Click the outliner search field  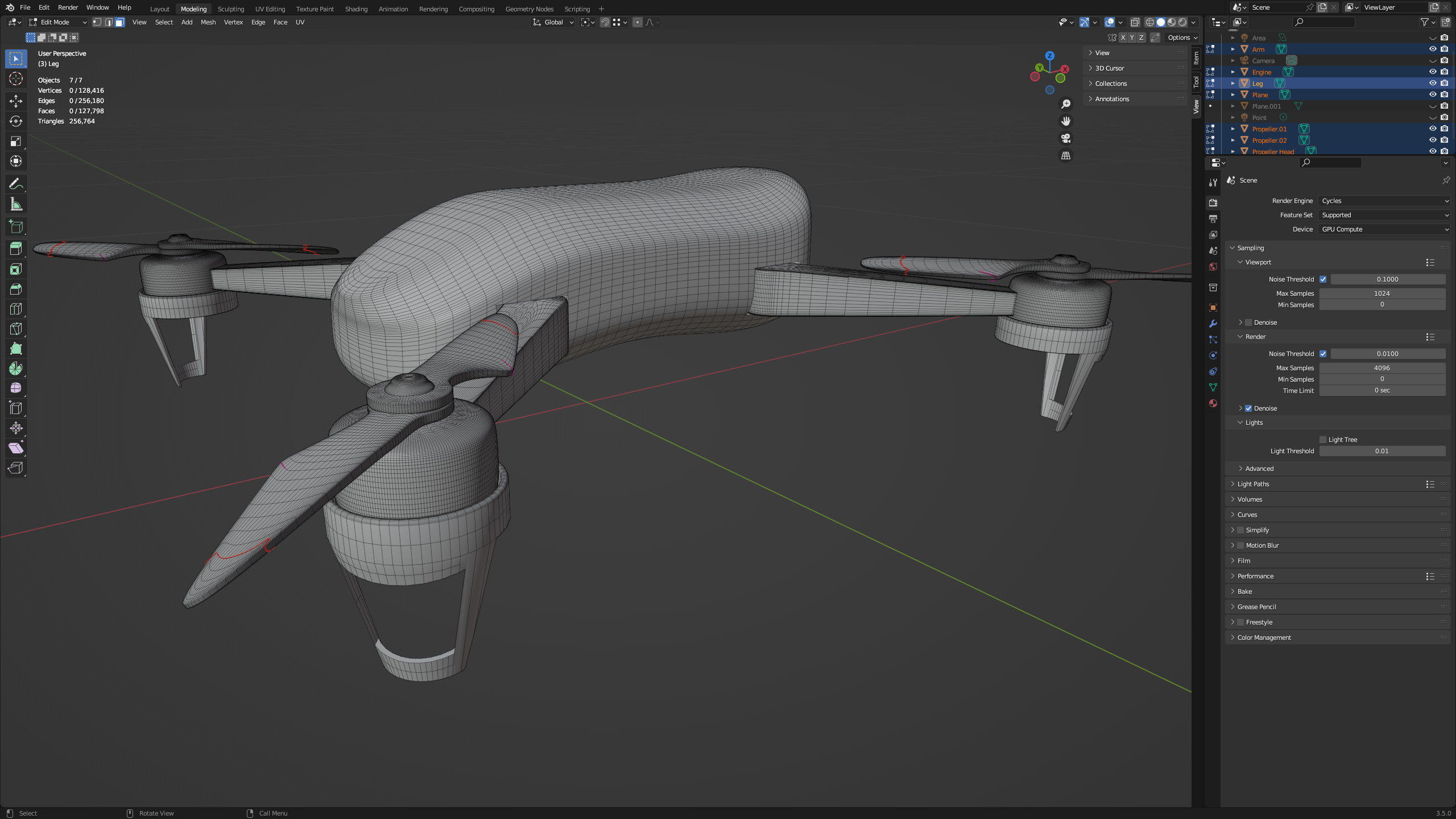click(1323, 22)
